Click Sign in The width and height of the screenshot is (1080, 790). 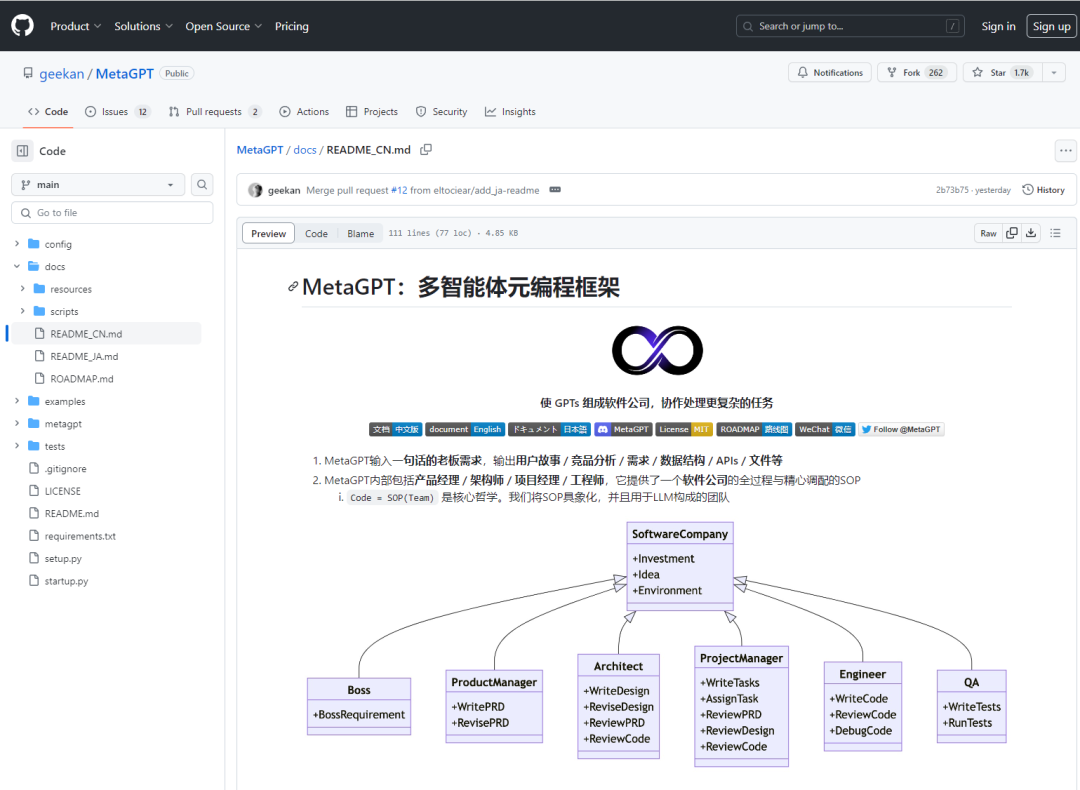(x=998, y=26)
